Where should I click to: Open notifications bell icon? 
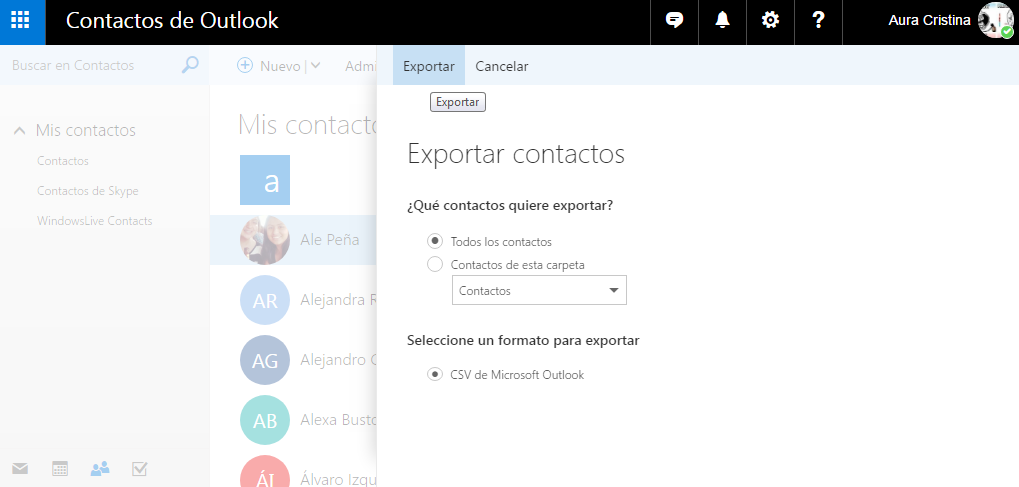(722, 21)
